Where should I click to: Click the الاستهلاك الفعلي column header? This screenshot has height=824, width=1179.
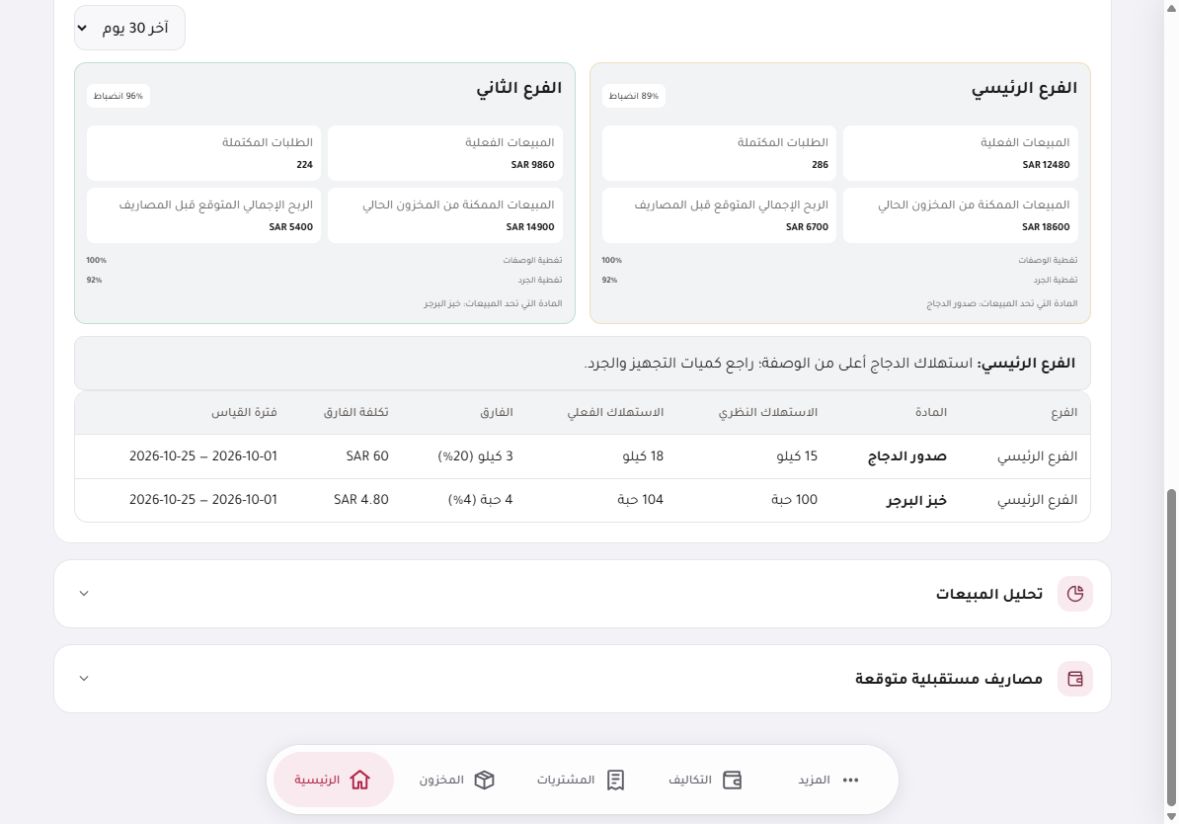coord(615,412)
